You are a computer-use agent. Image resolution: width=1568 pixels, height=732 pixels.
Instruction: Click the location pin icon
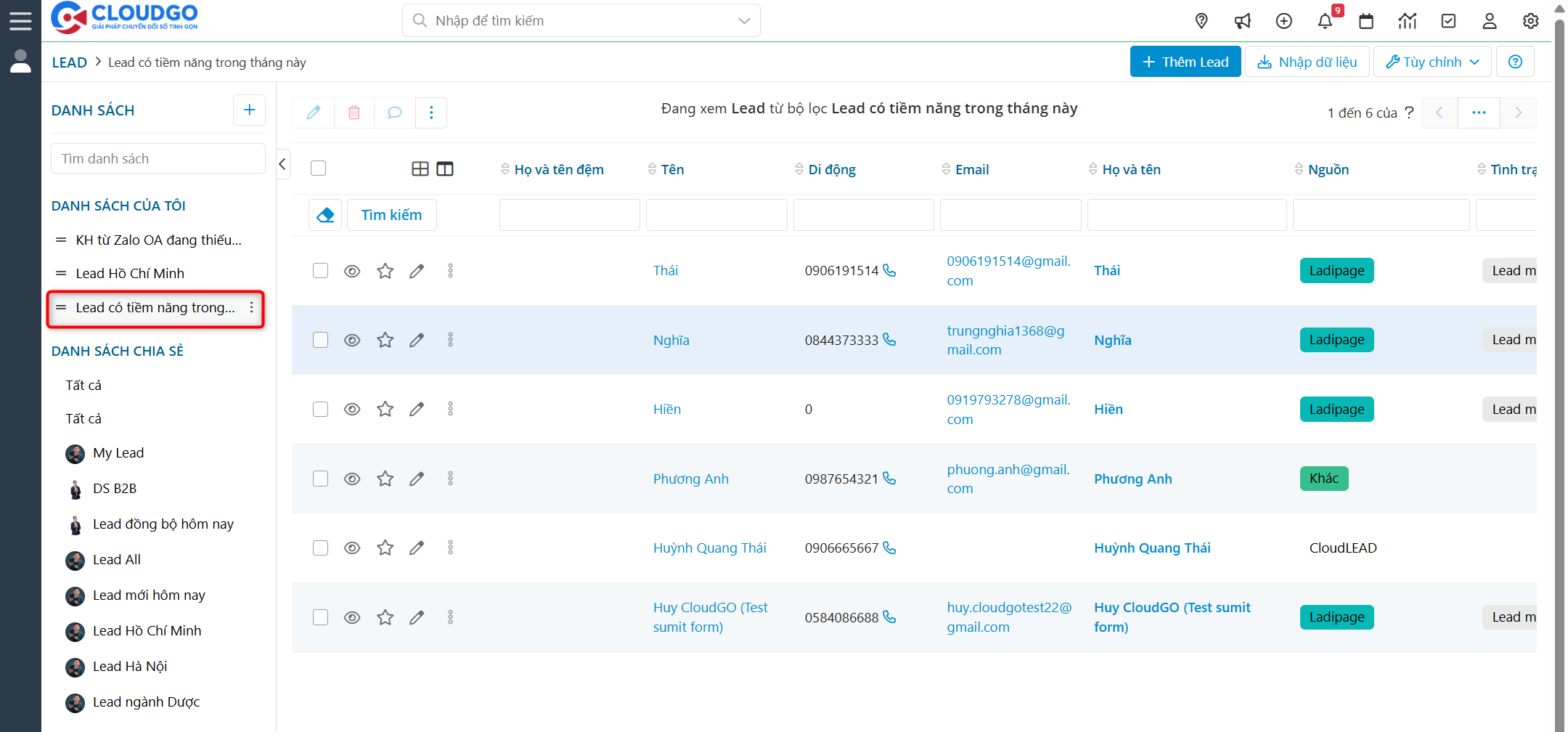pyautogui.click(x=1201, y=21)
